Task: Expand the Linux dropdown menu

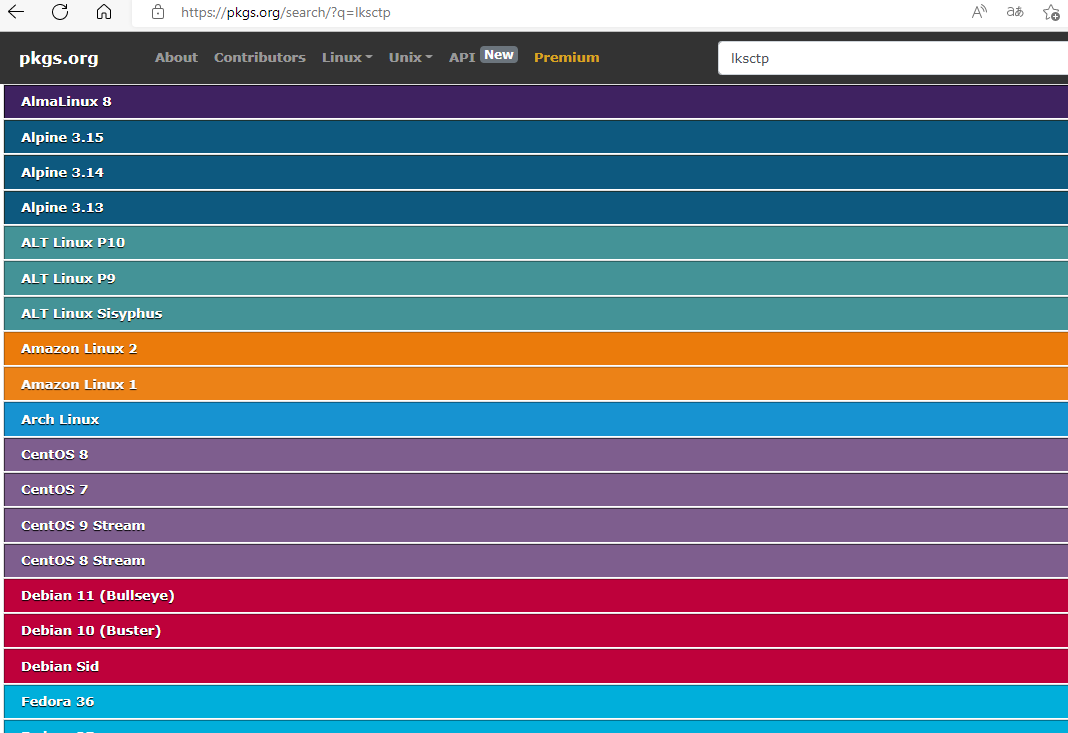Action: (347, 57)
